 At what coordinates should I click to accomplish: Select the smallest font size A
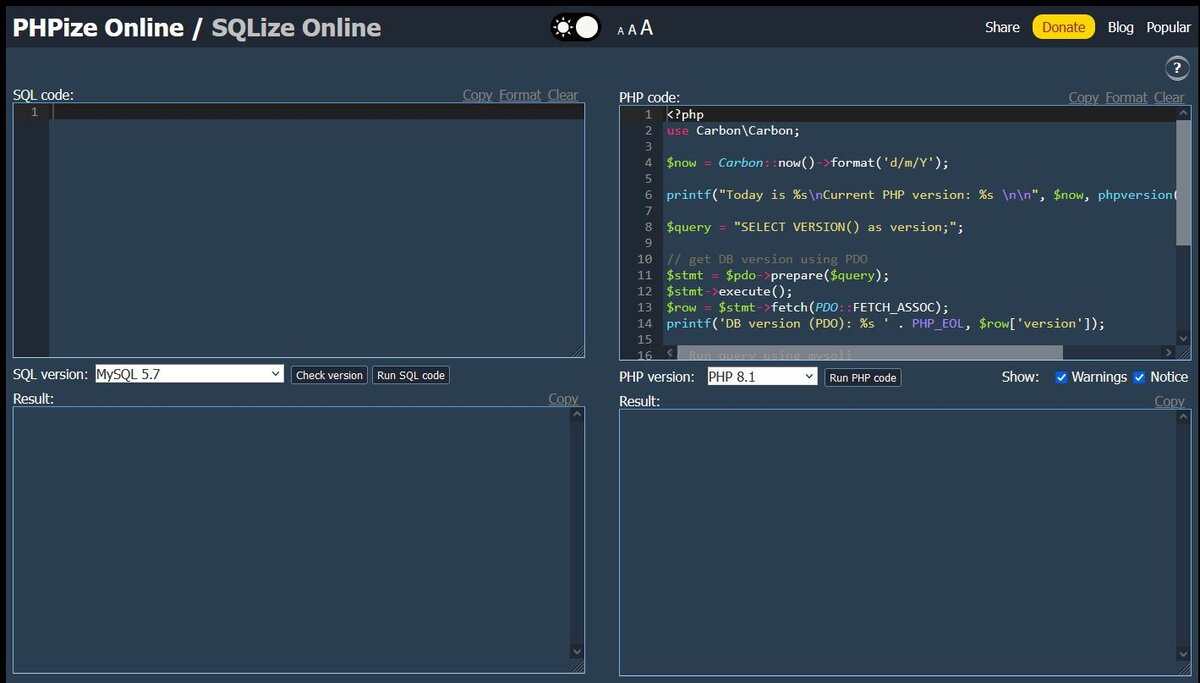(x=621, y=31)
